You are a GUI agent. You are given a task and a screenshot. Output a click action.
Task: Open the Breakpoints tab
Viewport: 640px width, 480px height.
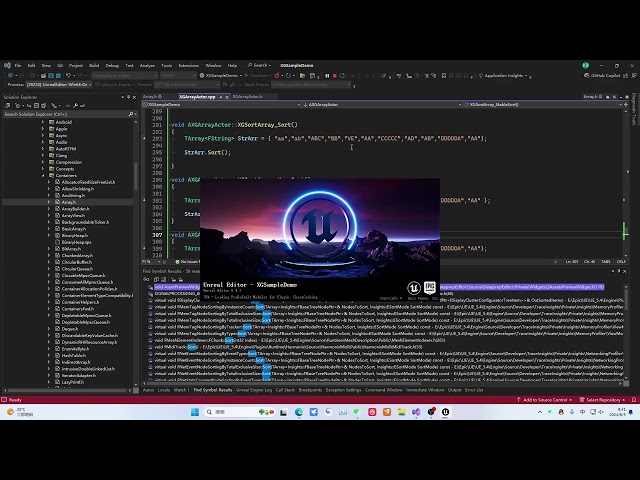(x=310, y=390)
